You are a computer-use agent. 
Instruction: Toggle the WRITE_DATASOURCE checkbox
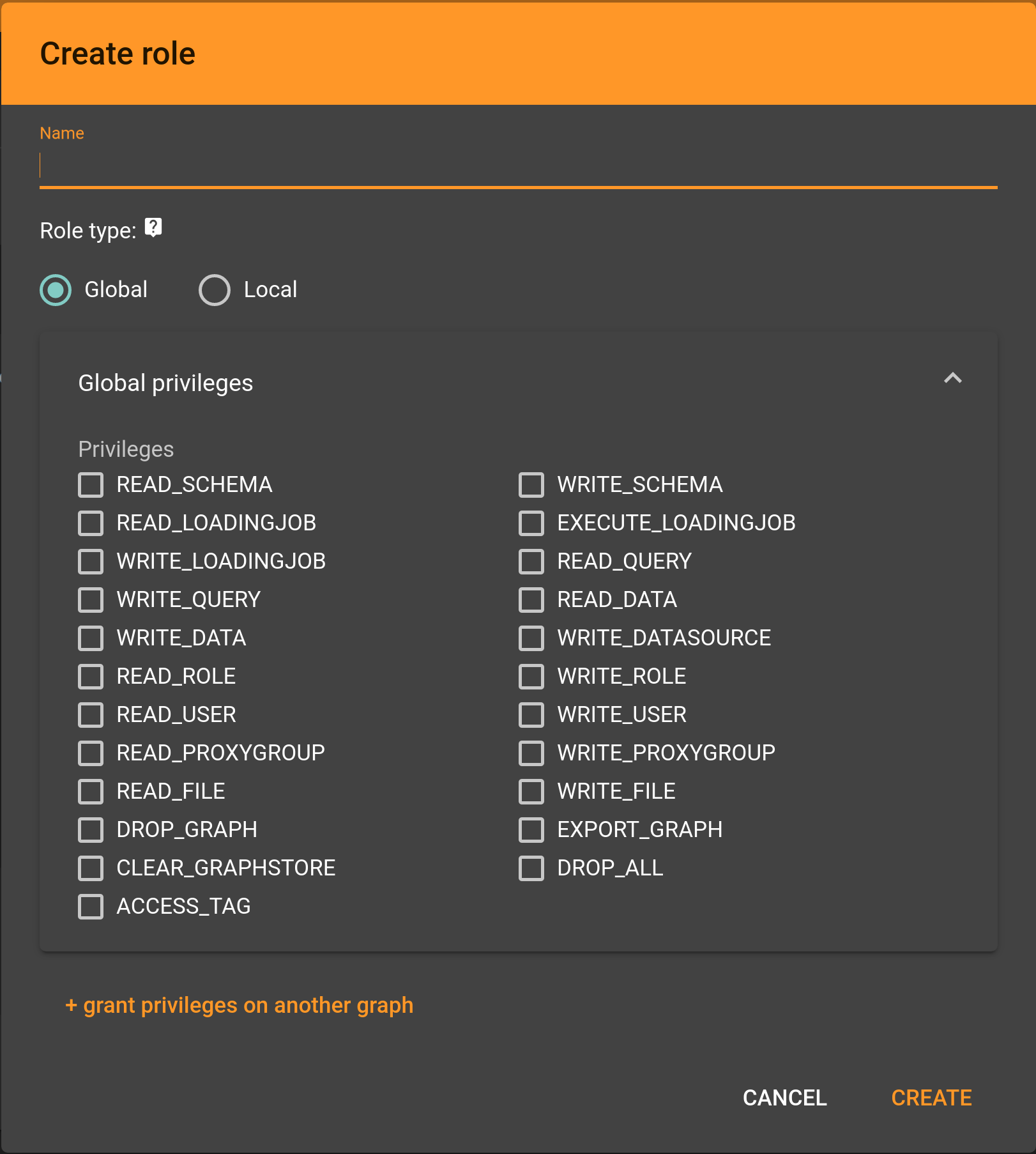531,638
